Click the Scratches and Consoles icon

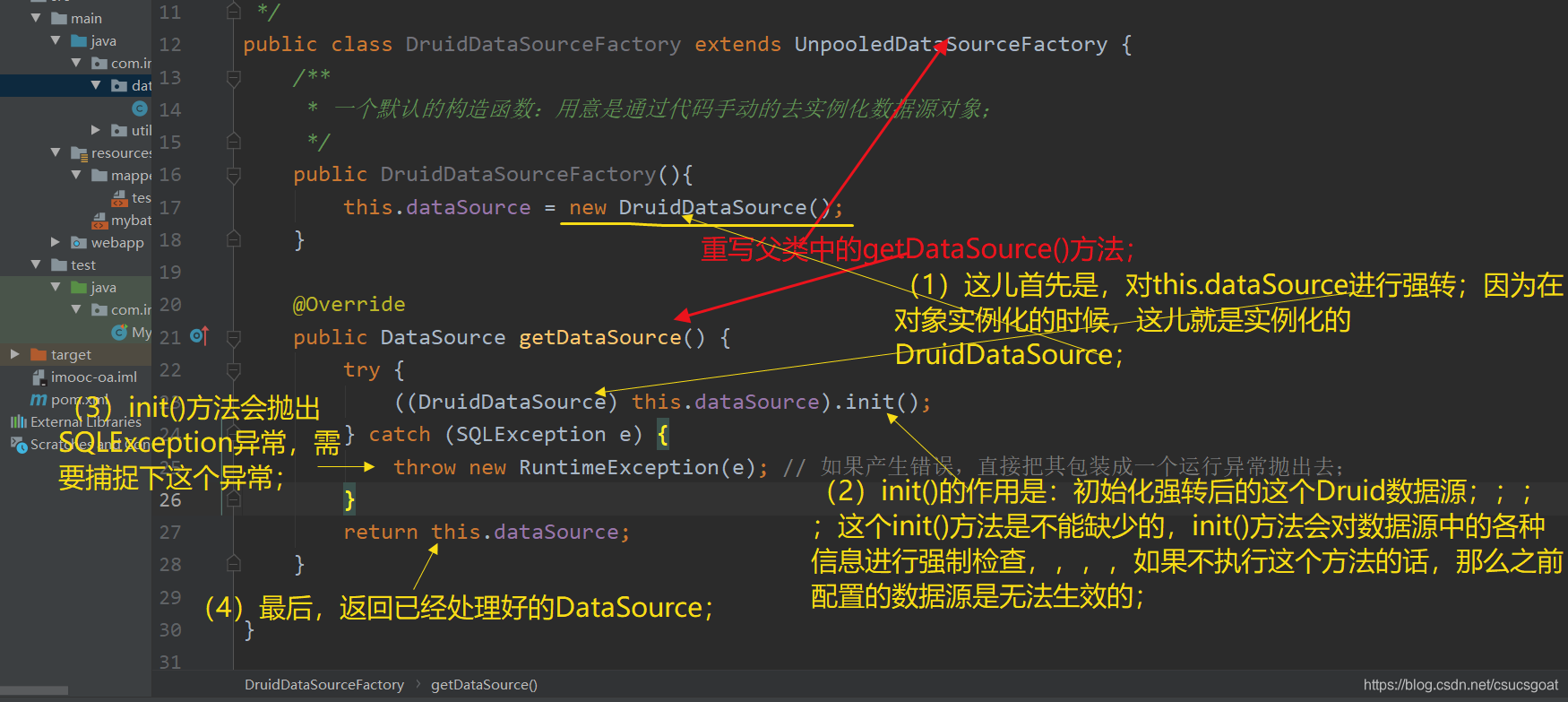(18, 444)
